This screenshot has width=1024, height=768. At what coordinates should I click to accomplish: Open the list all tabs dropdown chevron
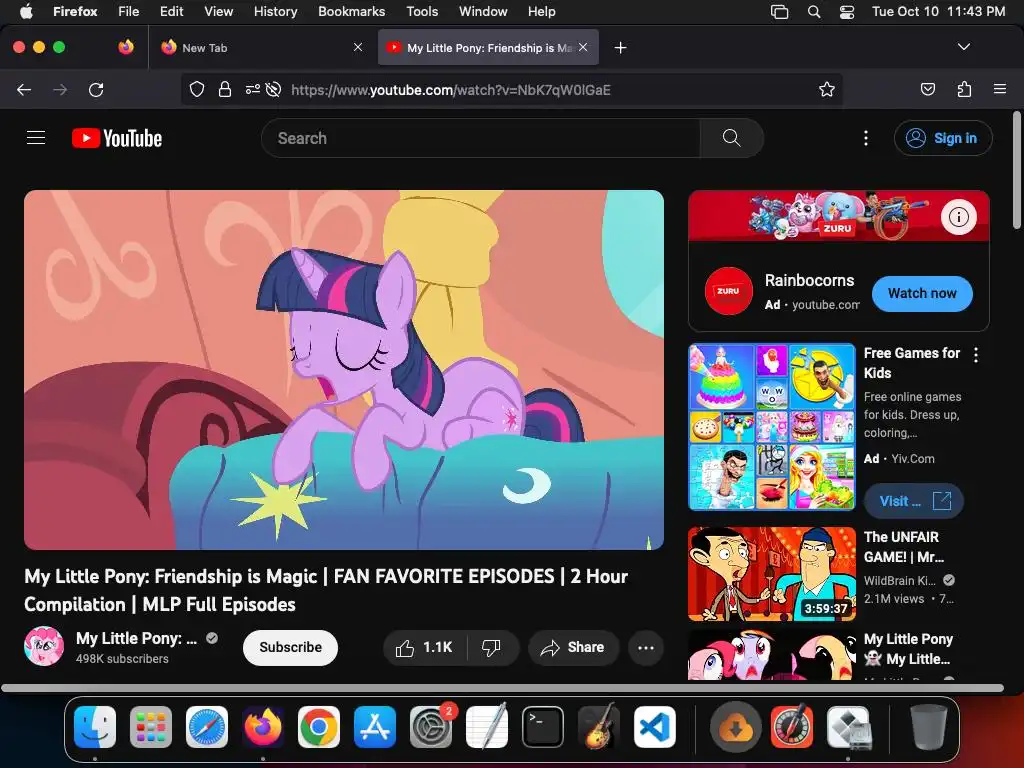964,47
